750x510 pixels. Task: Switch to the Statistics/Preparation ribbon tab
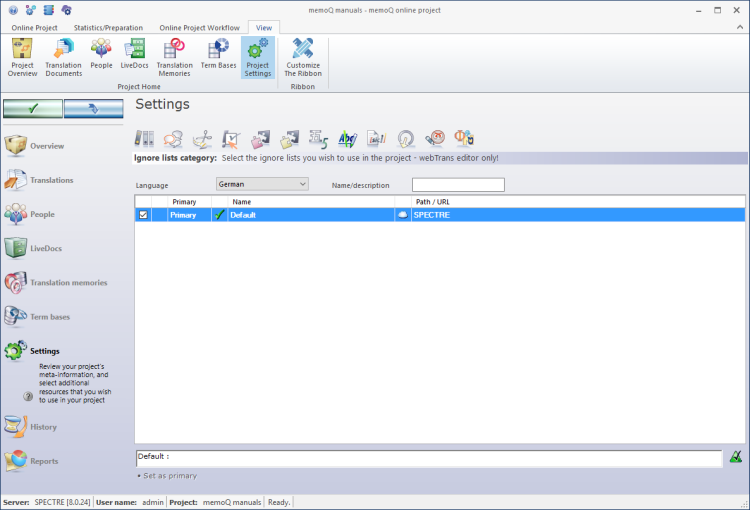(x=108, y=28)
